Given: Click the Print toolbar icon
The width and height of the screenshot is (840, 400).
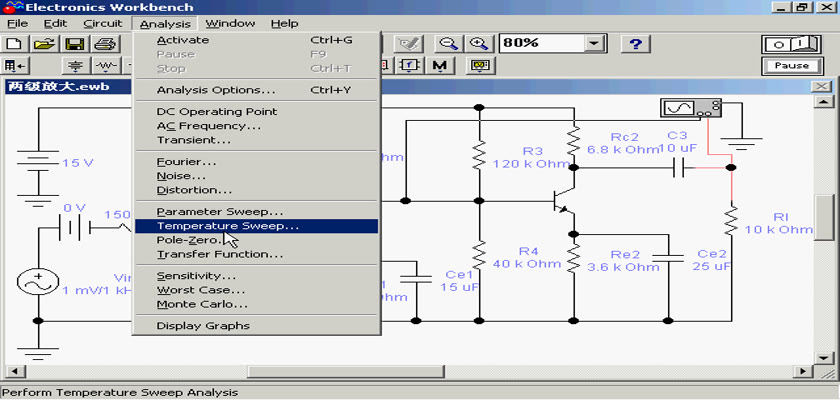Looking at the screenshot, I should coord(106,44).
